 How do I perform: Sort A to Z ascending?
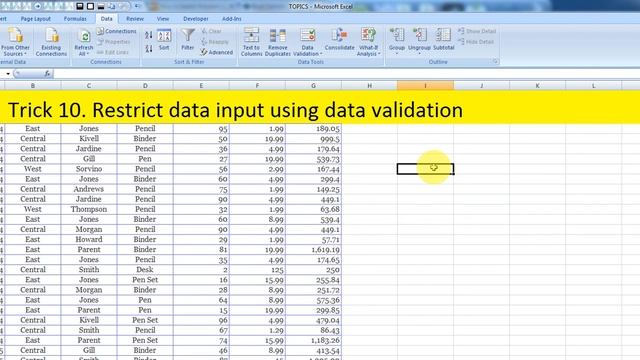[149, 36]
